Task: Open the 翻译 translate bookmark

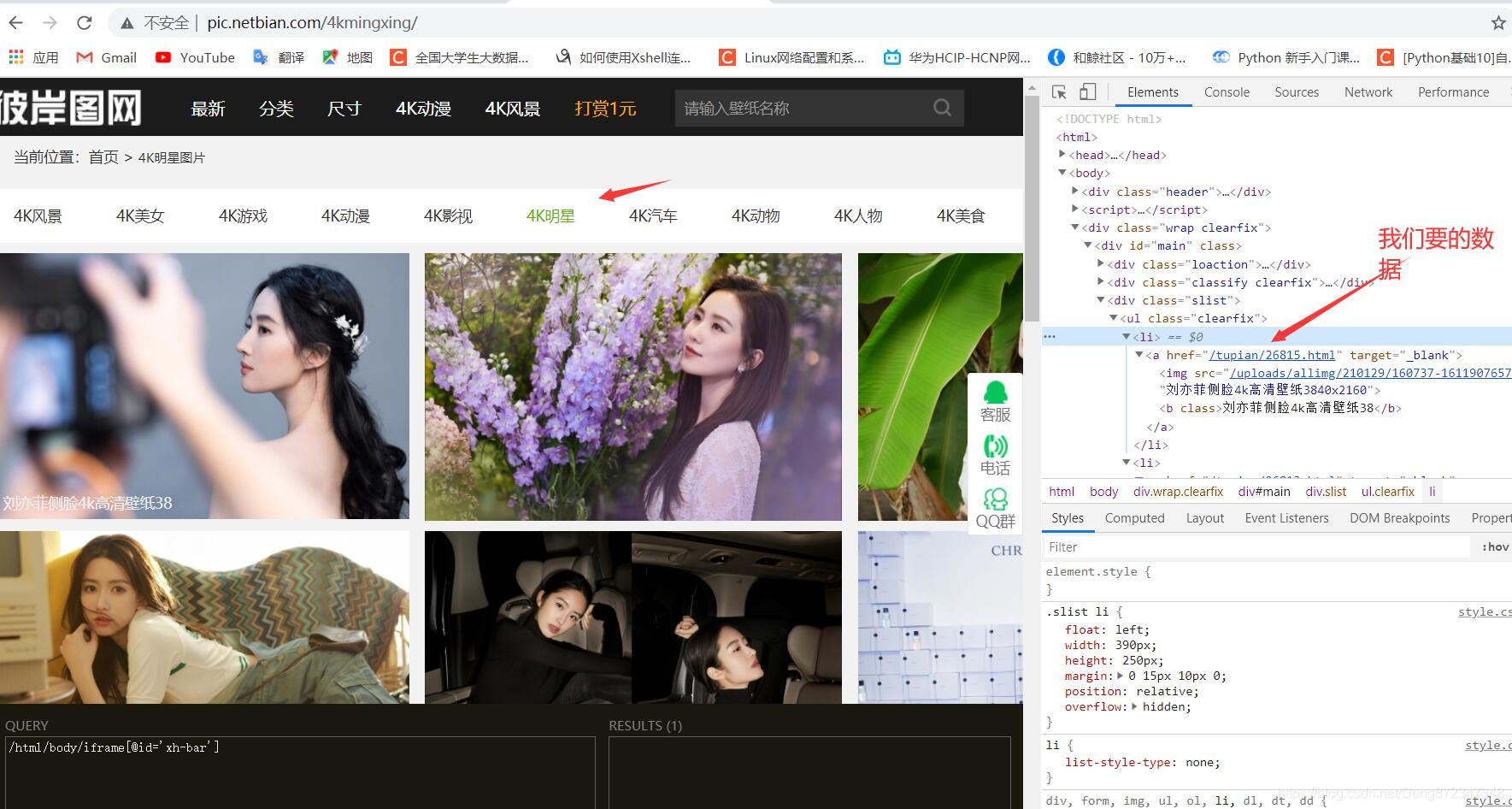Action: point(279,57)
